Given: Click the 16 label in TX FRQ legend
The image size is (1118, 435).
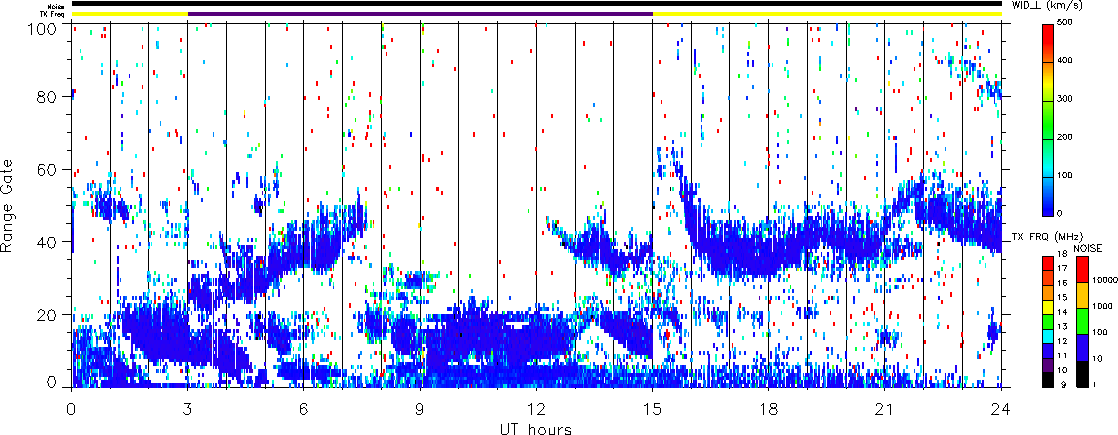Looking at the screenshot, I should click(1063, 283).
